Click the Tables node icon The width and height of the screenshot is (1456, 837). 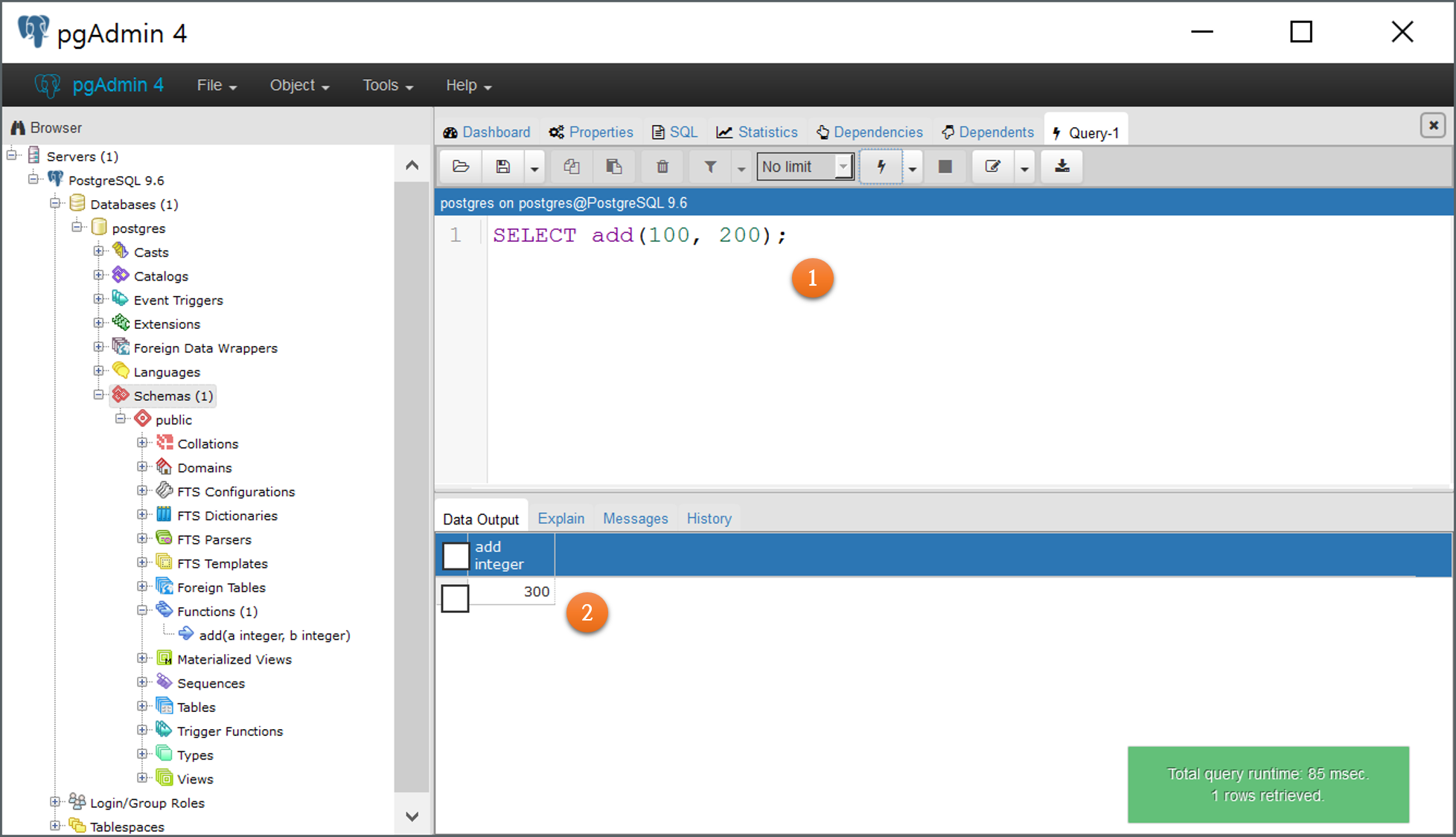pyautogui.click(x=165, y=706)
